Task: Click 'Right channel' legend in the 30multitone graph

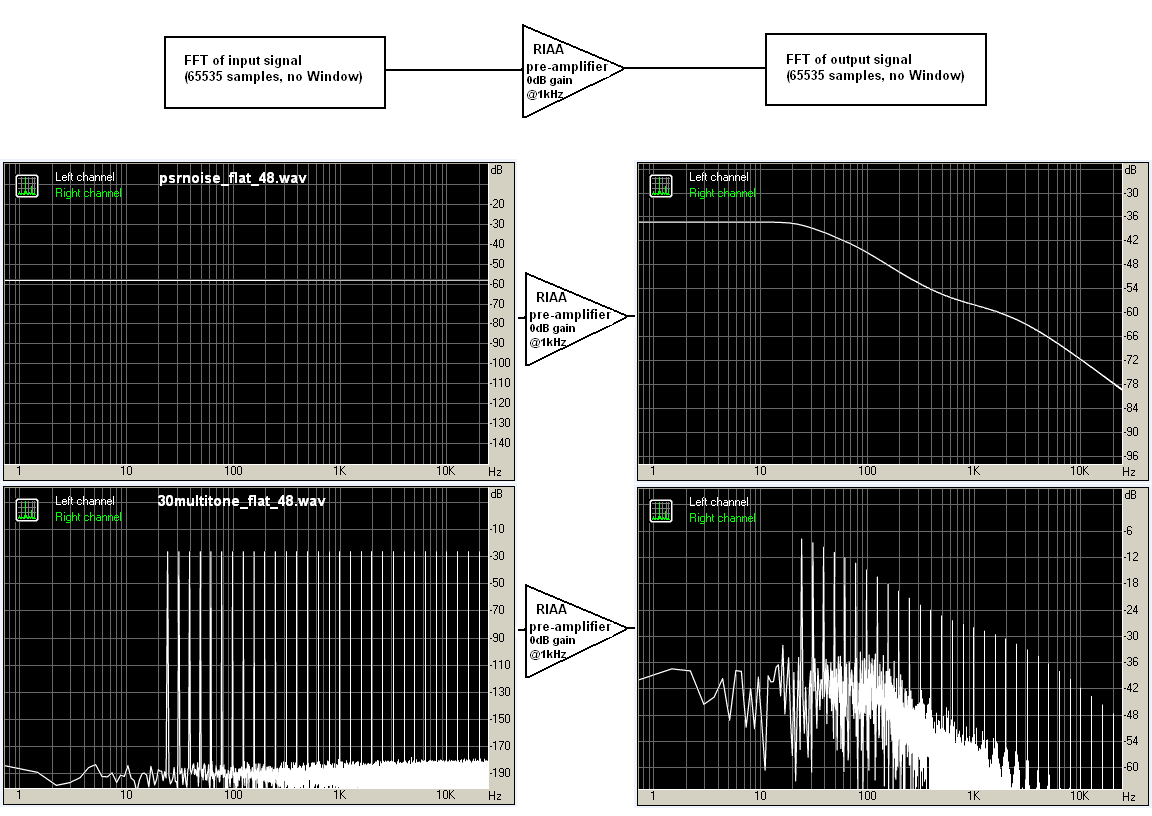Action: click(88, 517)
